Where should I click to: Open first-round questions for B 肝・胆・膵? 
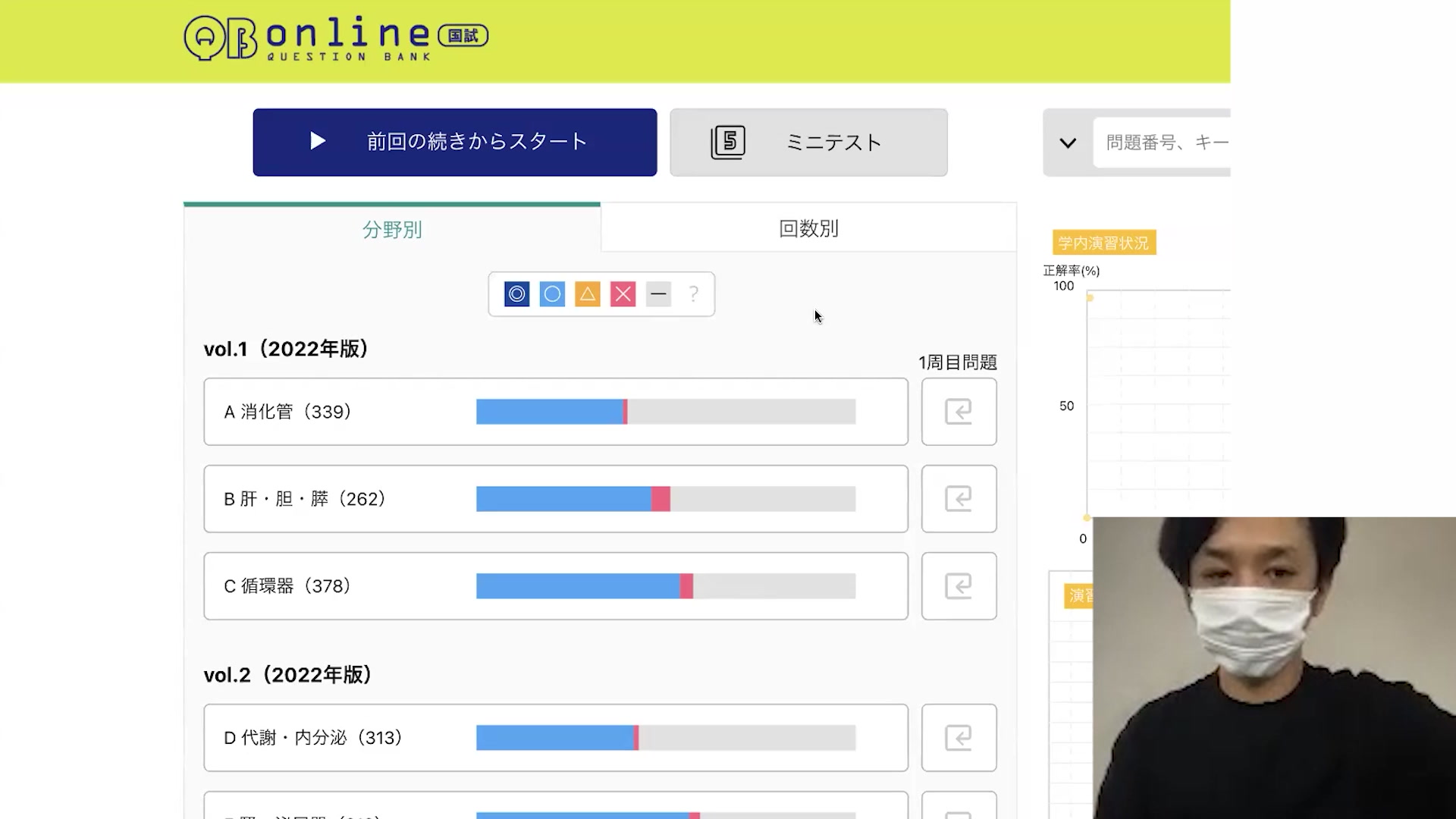[959, 499]
